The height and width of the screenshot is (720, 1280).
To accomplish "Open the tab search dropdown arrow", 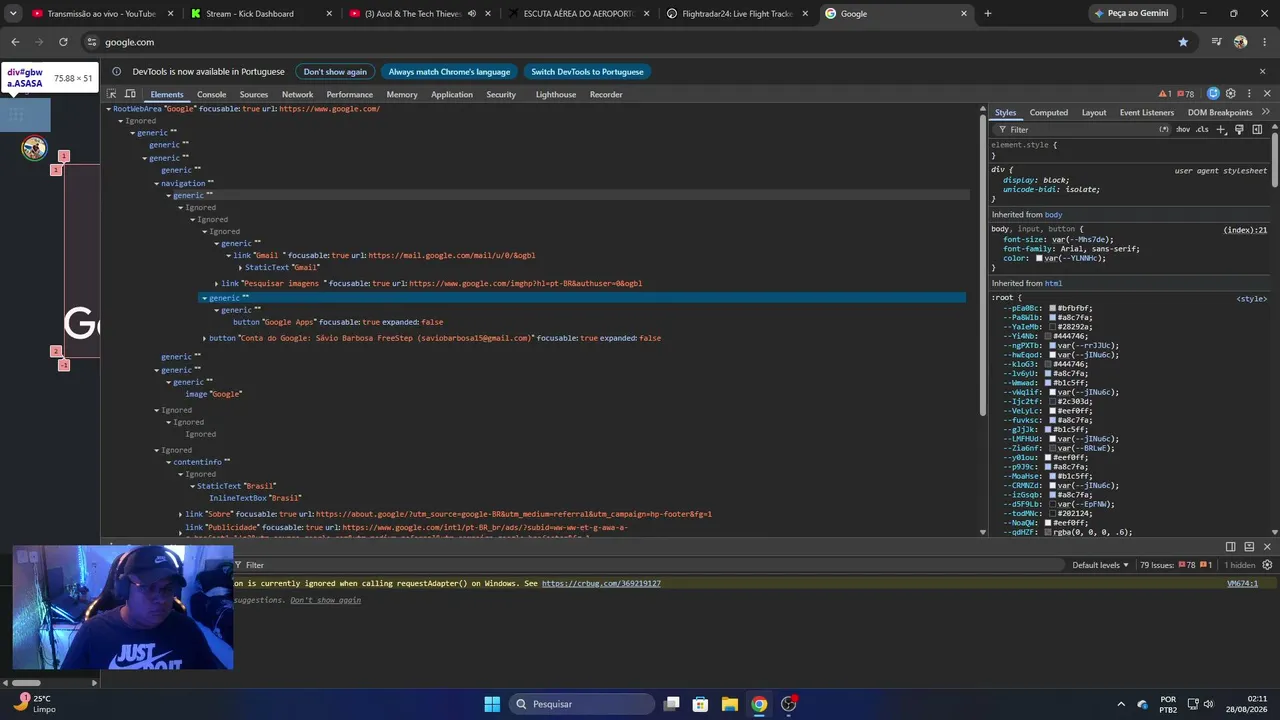I will click(x=13, y=14).
